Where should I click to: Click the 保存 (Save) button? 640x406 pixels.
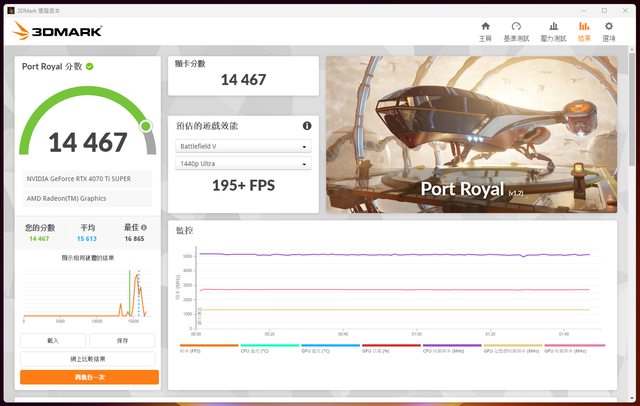point(122,340)
